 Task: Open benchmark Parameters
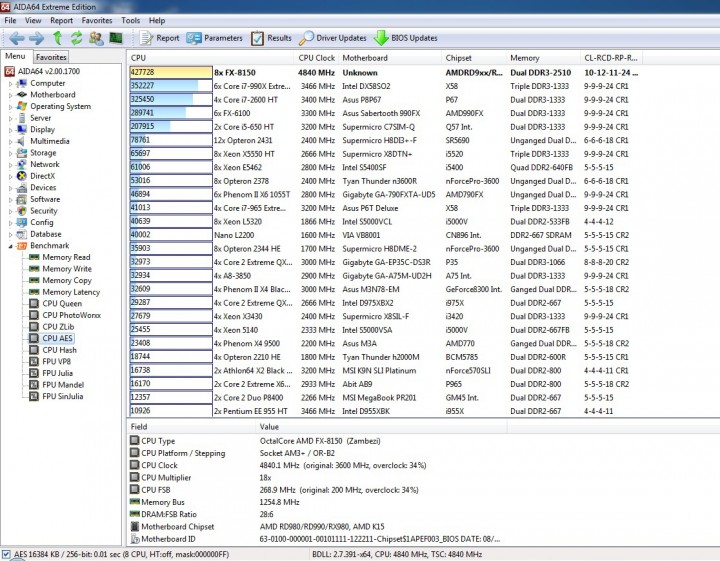pyautogui.click(x=214, y=38)
